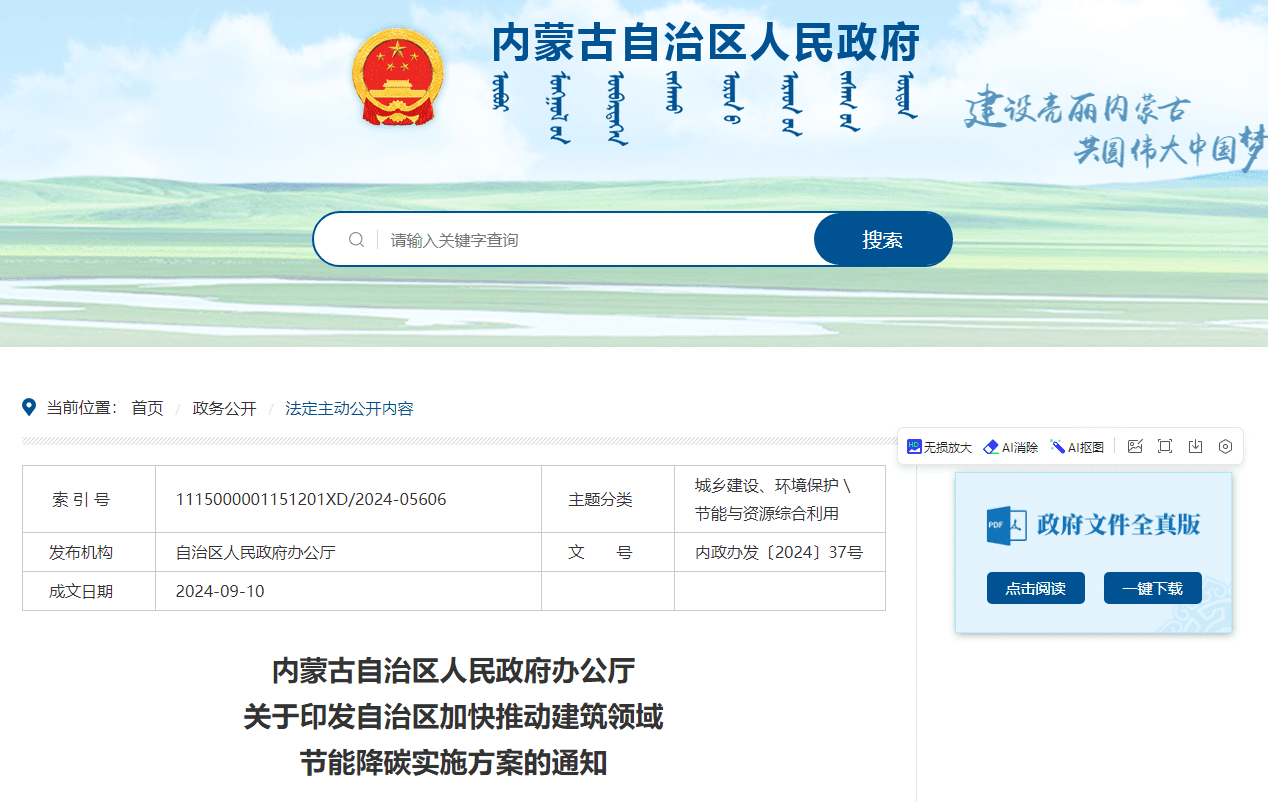This screenshot has width=1268, height=802.
Task: Click the 内蒙古自治区人民政府 site title
Action: (705, 42)
